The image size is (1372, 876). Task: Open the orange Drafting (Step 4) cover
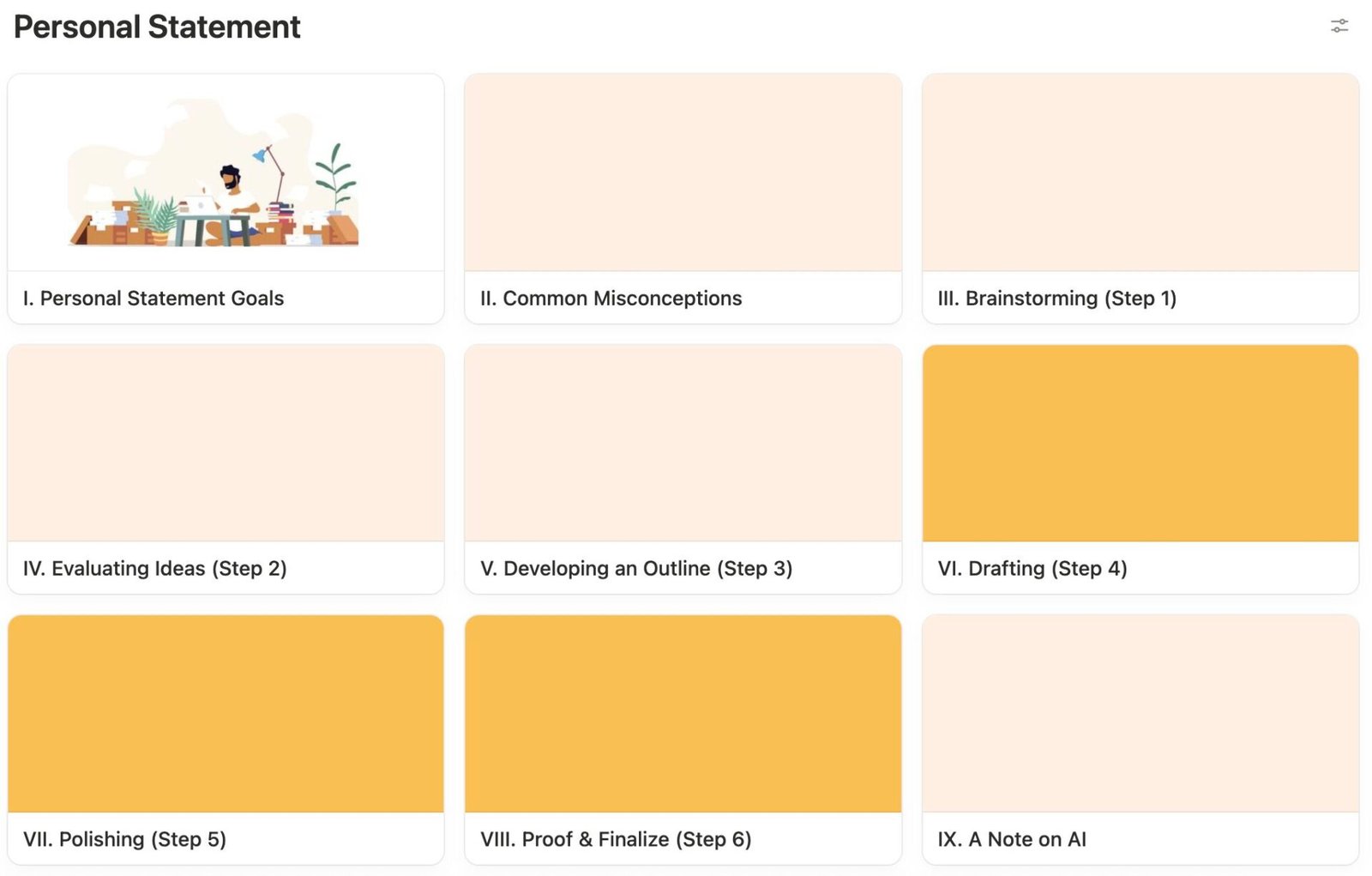[1140, 443]
